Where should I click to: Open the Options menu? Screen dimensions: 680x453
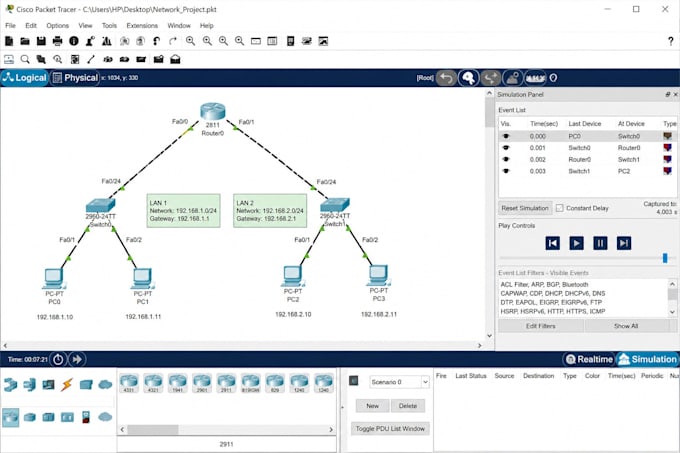click(58, 26)
